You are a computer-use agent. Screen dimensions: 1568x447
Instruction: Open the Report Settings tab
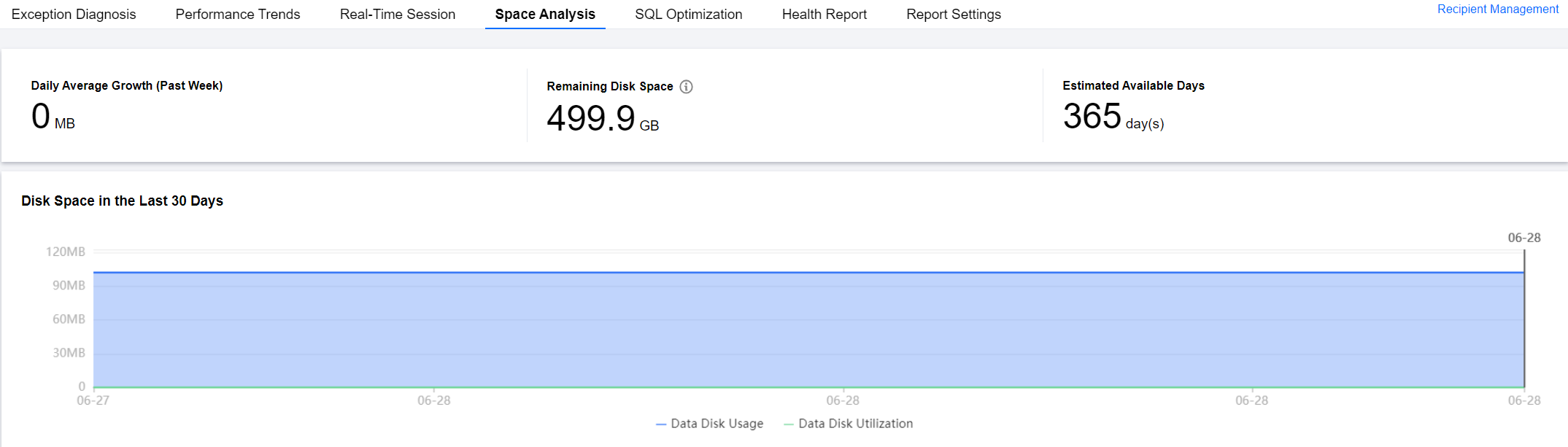point(954,15)
